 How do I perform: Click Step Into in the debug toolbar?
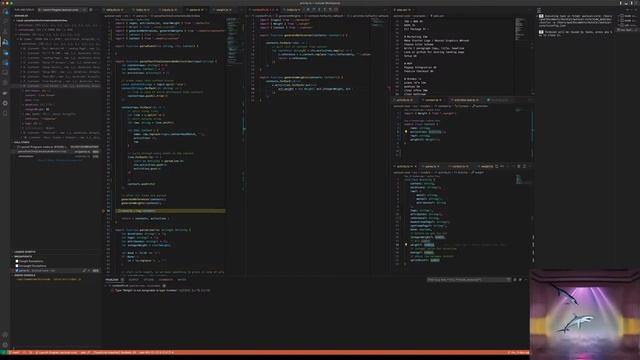319,9
